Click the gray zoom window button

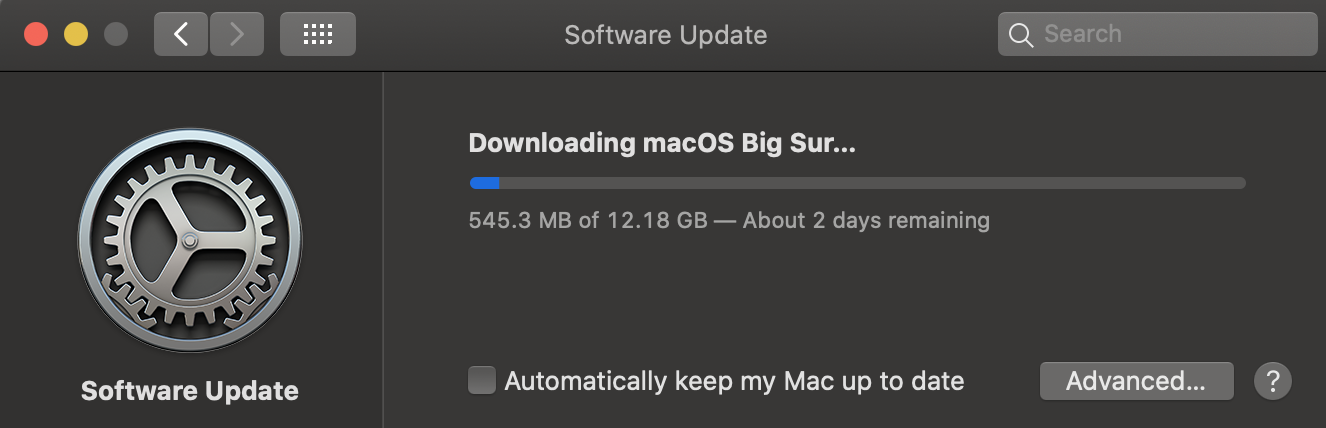click(x=116, y=34)
